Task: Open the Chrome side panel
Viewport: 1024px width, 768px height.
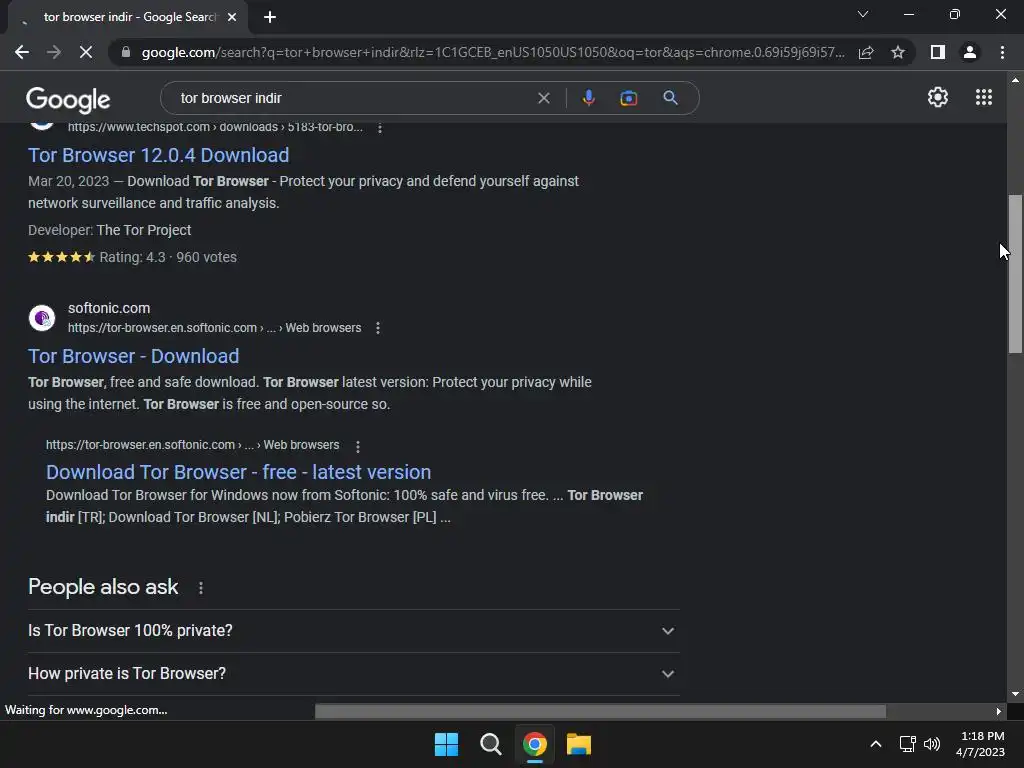Action: pos(938,52)
